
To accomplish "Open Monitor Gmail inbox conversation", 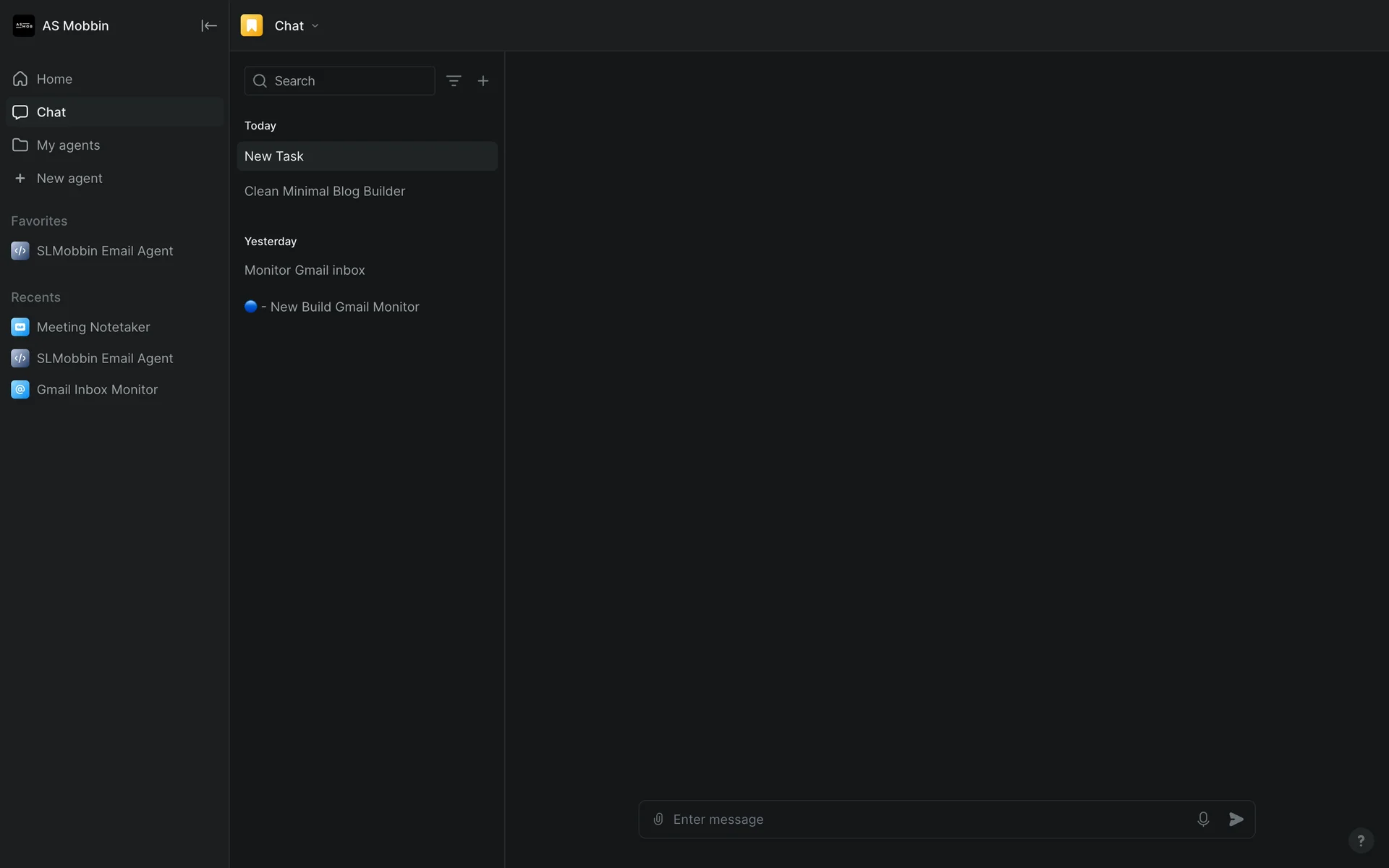I will (x=305, y=271).
